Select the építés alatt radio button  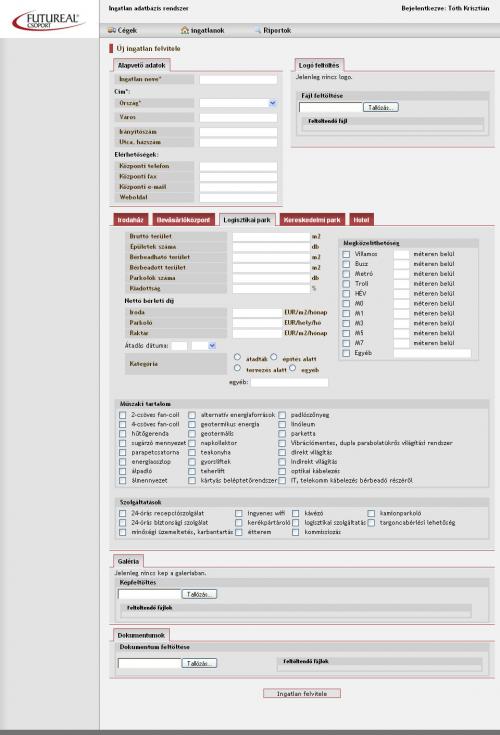(274, 357)
